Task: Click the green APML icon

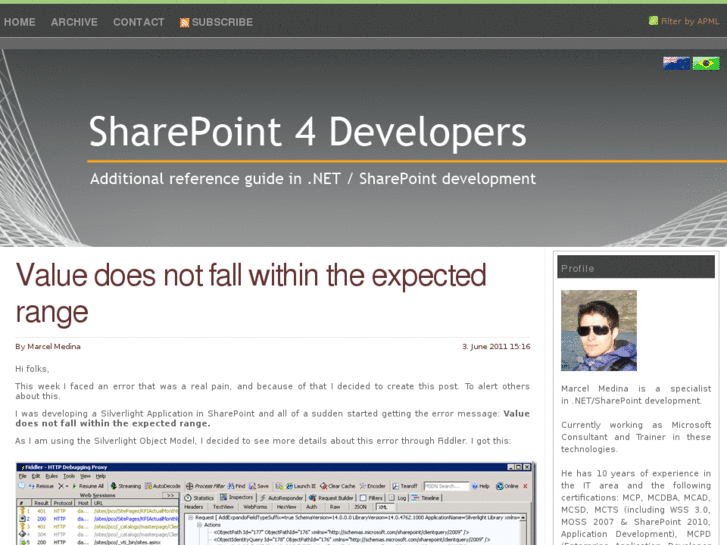Action: click(x=653, y=20)
